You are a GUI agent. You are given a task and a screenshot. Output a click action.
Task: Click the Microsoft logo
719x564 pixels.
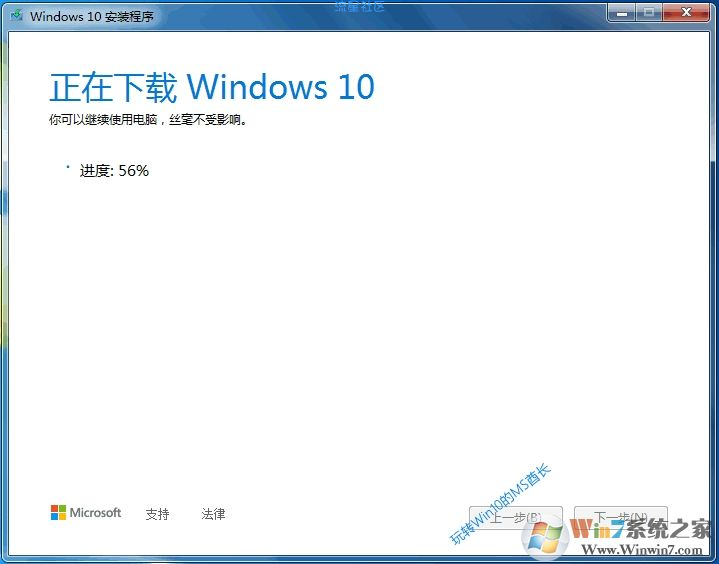click(x=86, y=513)
